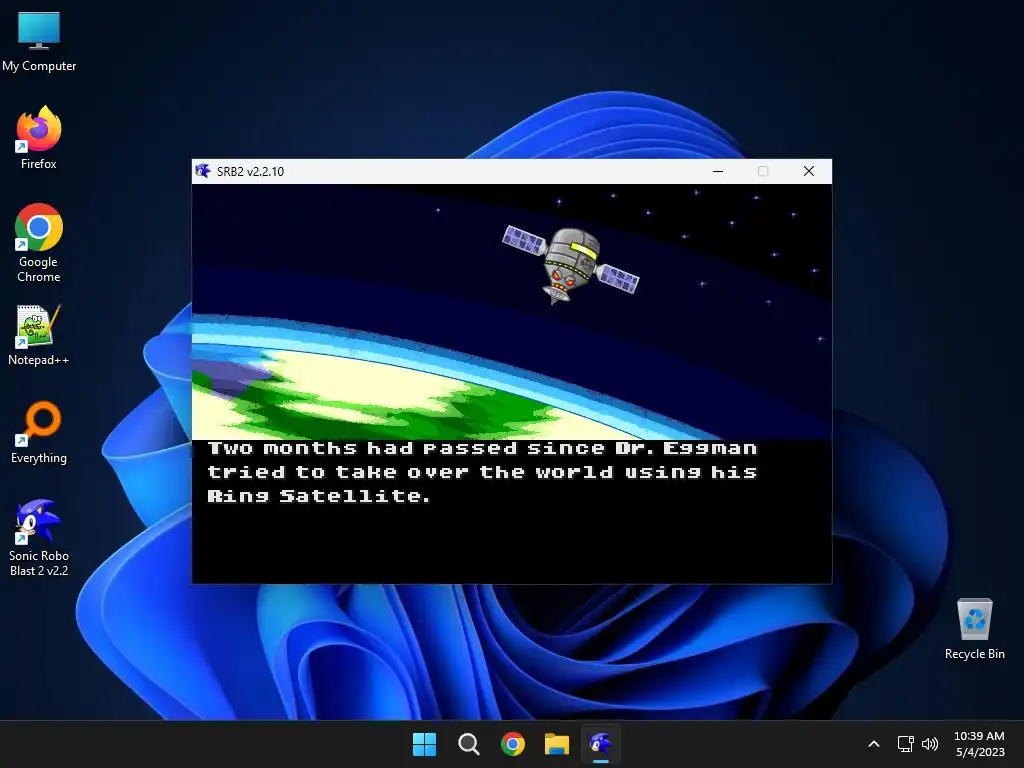The height and width of the screenshot is (768, 1024).
Task: Click the SRB2 Sonic icon in the taskbar
Action: [601, 744]
